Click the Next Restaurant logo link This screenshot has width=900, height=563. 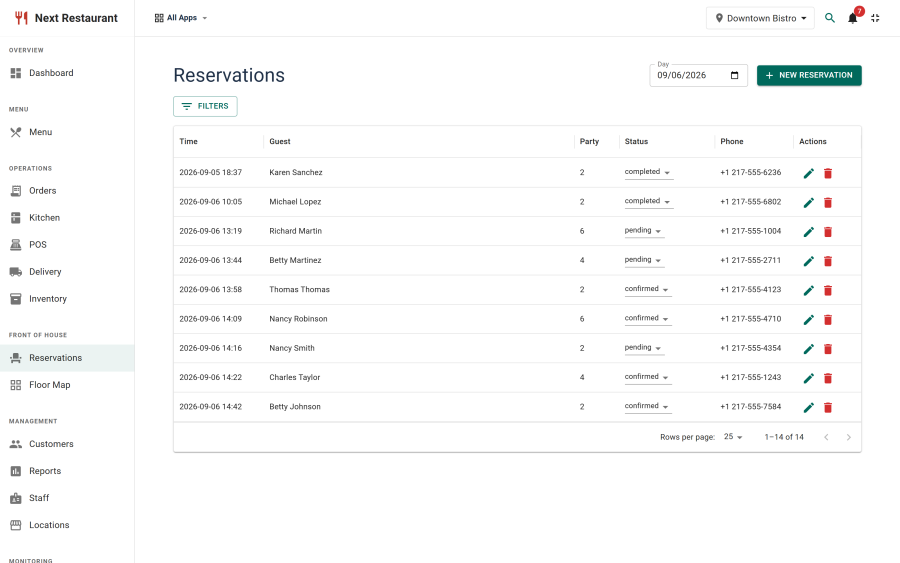66,18
